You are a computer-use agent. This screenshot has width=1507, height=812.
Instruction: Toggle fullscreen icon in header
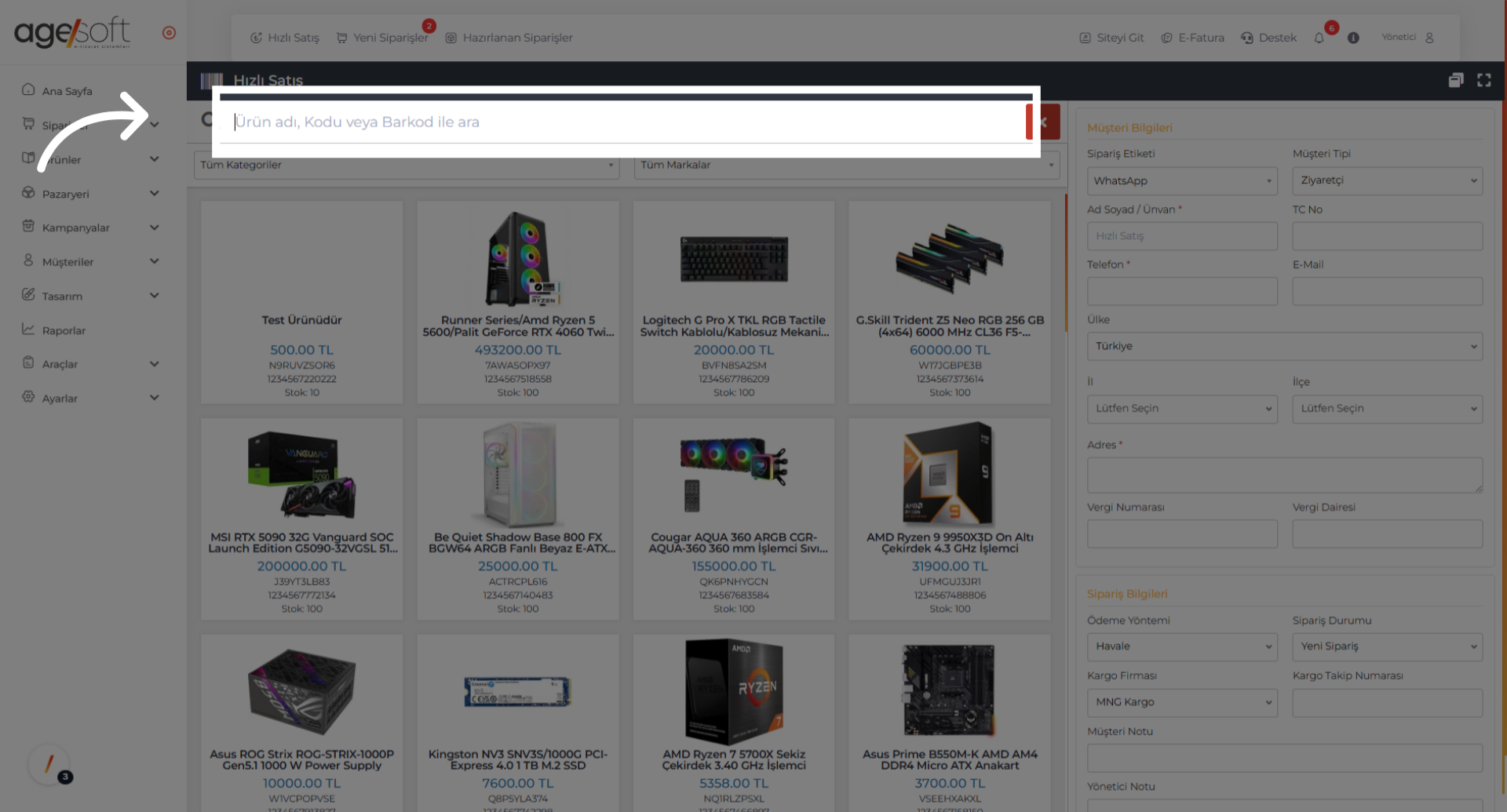tap(1484, 80)
